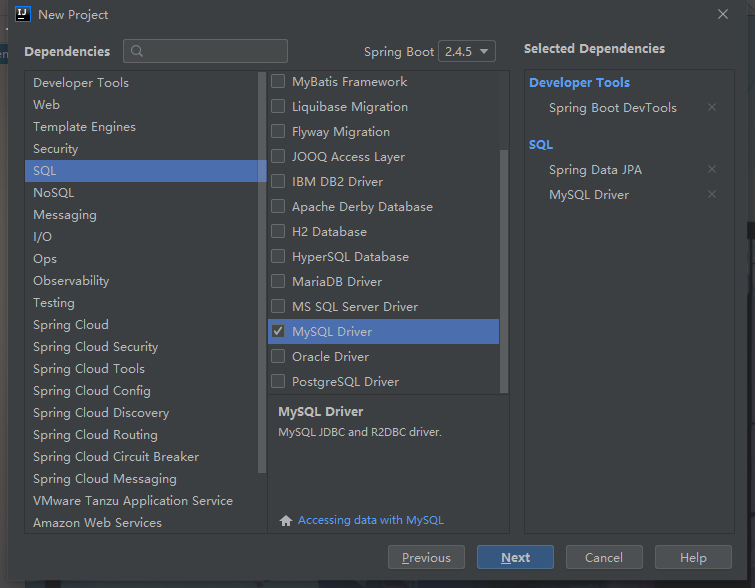Select Spring Cloud Tools category
This screenshot has height=588, width=755.
click(x=142, y=369)
